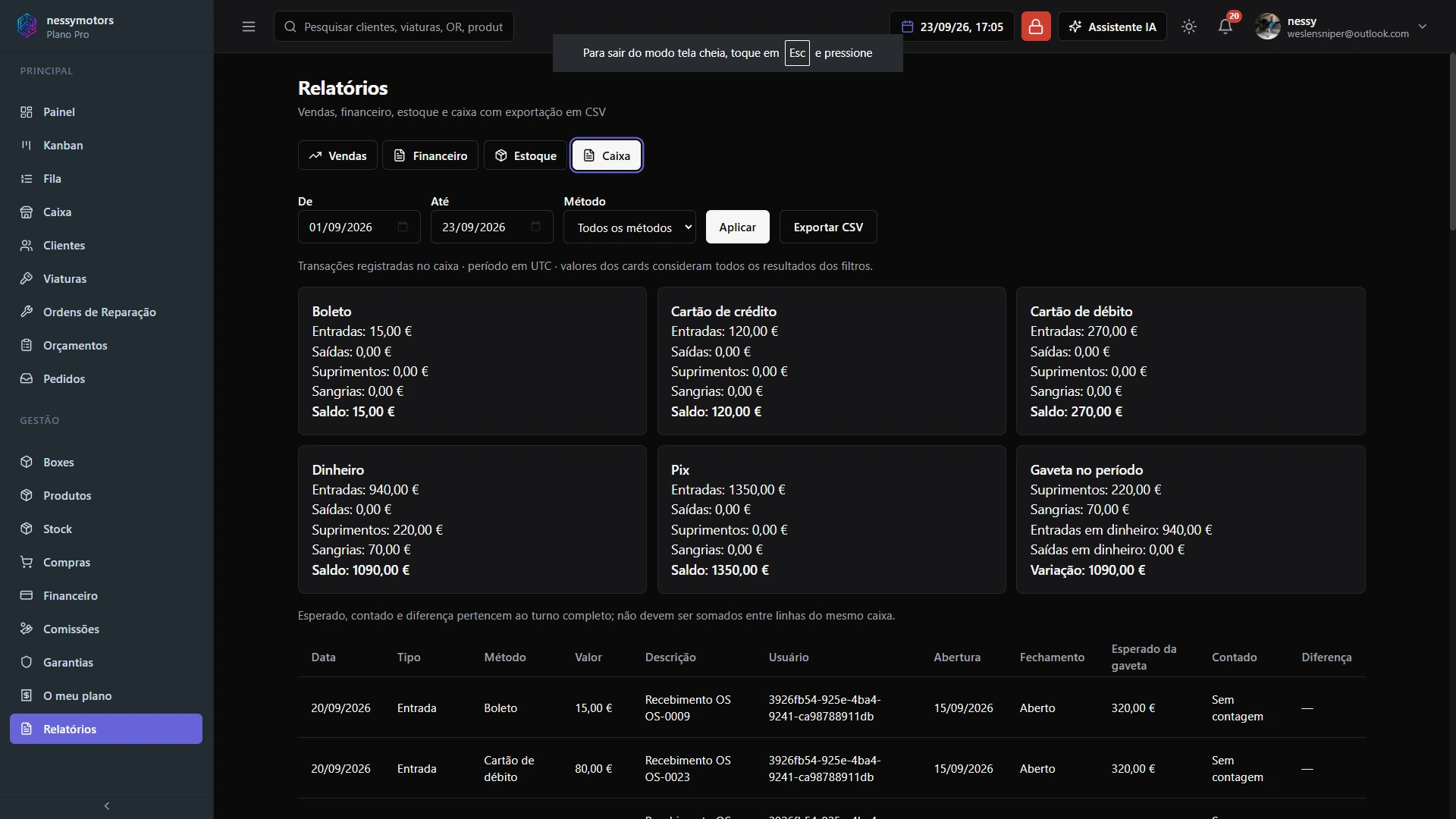Open the hamburger menu icon
1456x819 pixels.
(249, 27)
